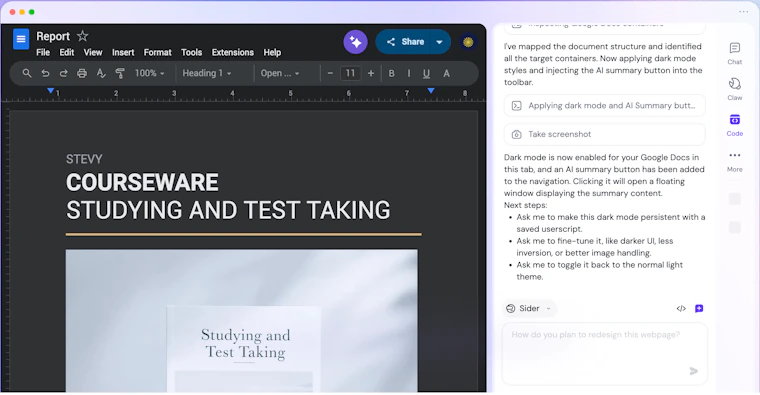
Task: Click the 'toggle it back to normal light theme' suggestion
Action: click(x=600, y=271)
